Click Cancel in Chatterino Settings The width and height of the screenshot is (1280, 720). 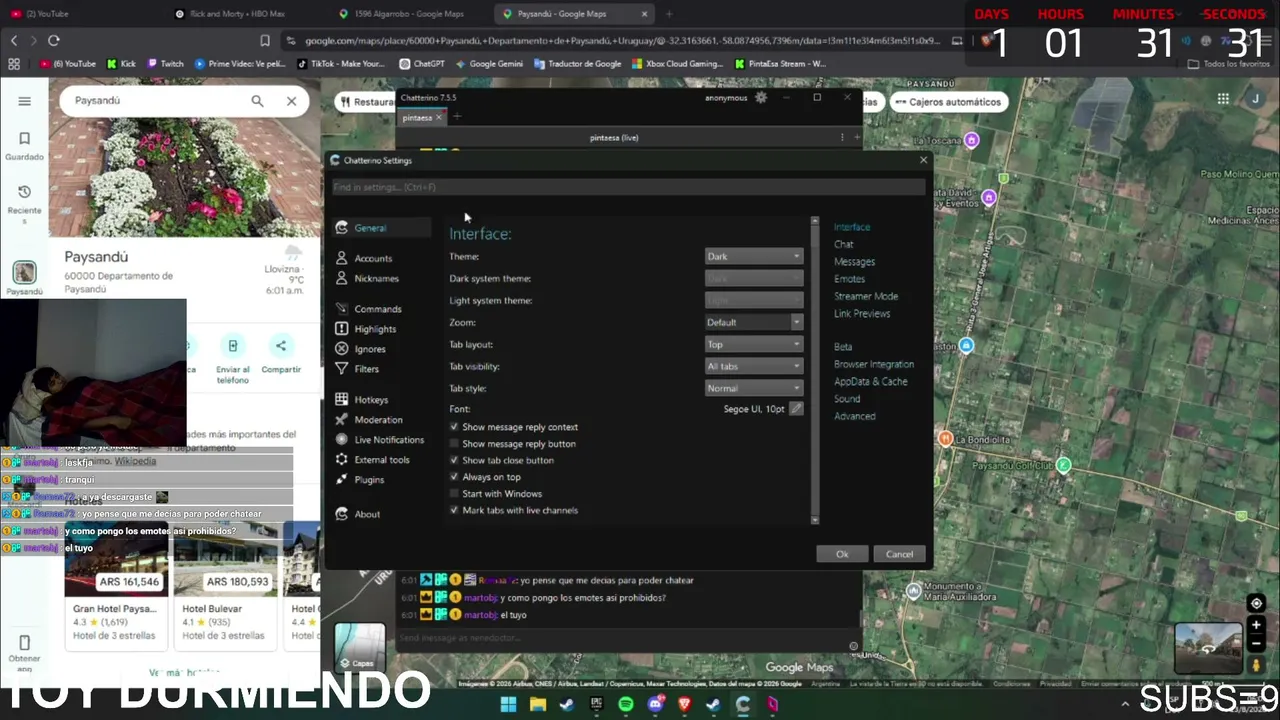(899, 554)
